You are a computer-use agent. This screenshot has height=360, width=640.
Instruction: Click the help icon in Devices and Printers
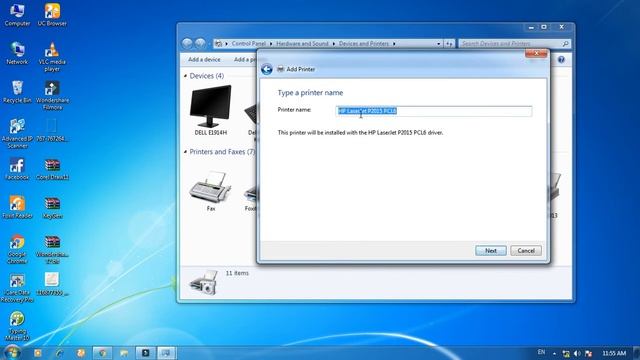point(561,60)
